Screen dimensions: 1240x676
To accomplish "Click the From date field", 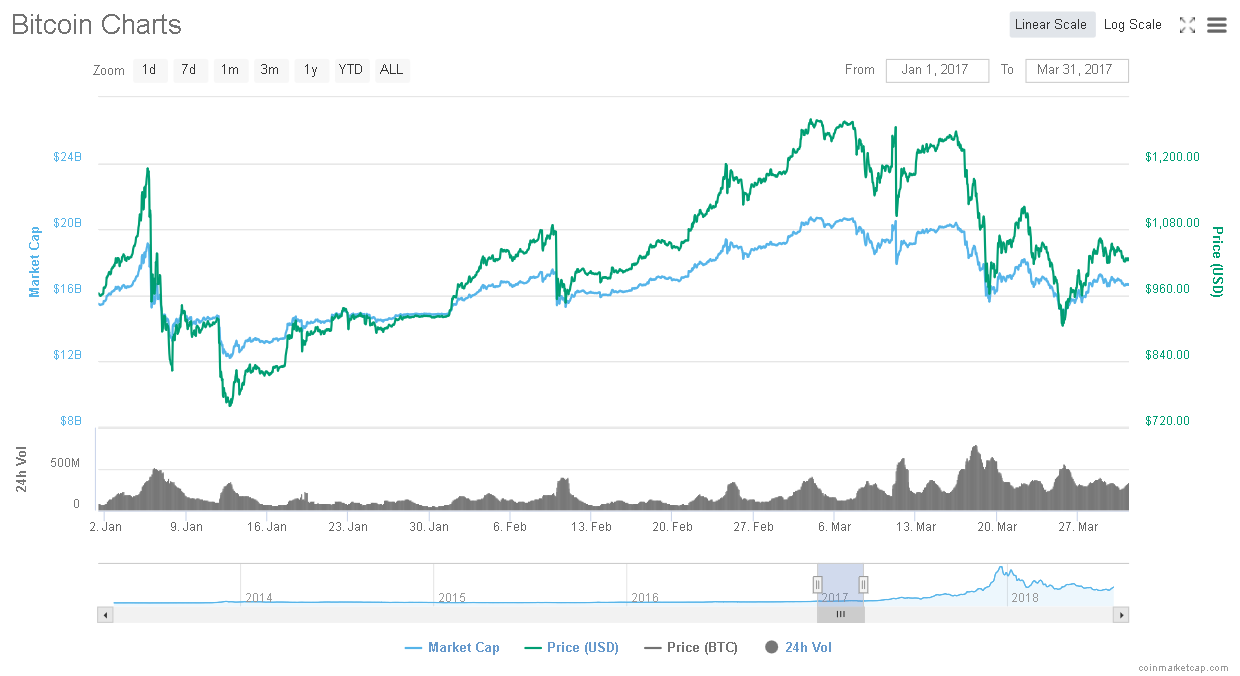I will coord(937,70).
